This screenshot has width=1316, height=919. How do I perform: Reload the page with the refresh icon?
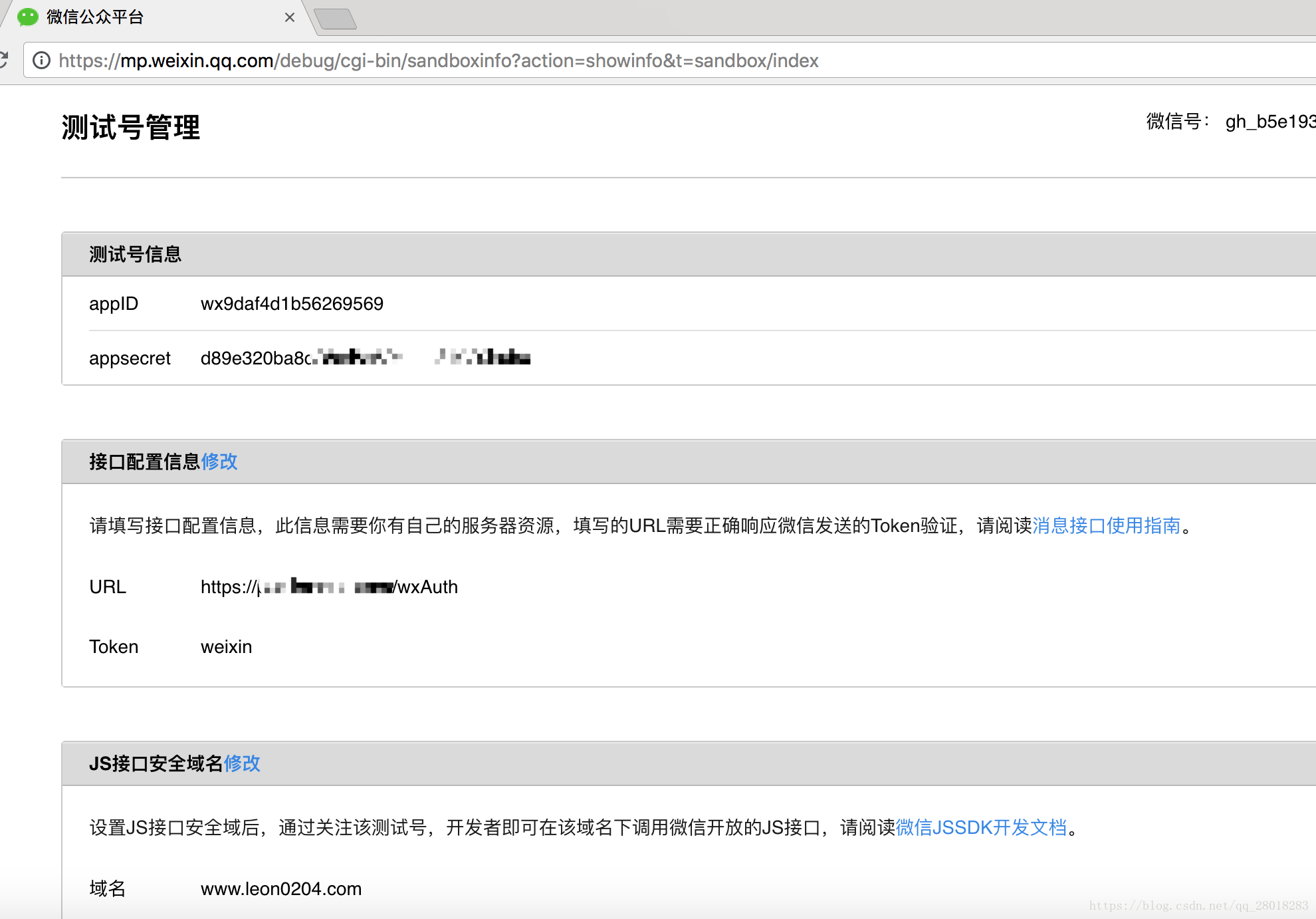tap(3, 61)
